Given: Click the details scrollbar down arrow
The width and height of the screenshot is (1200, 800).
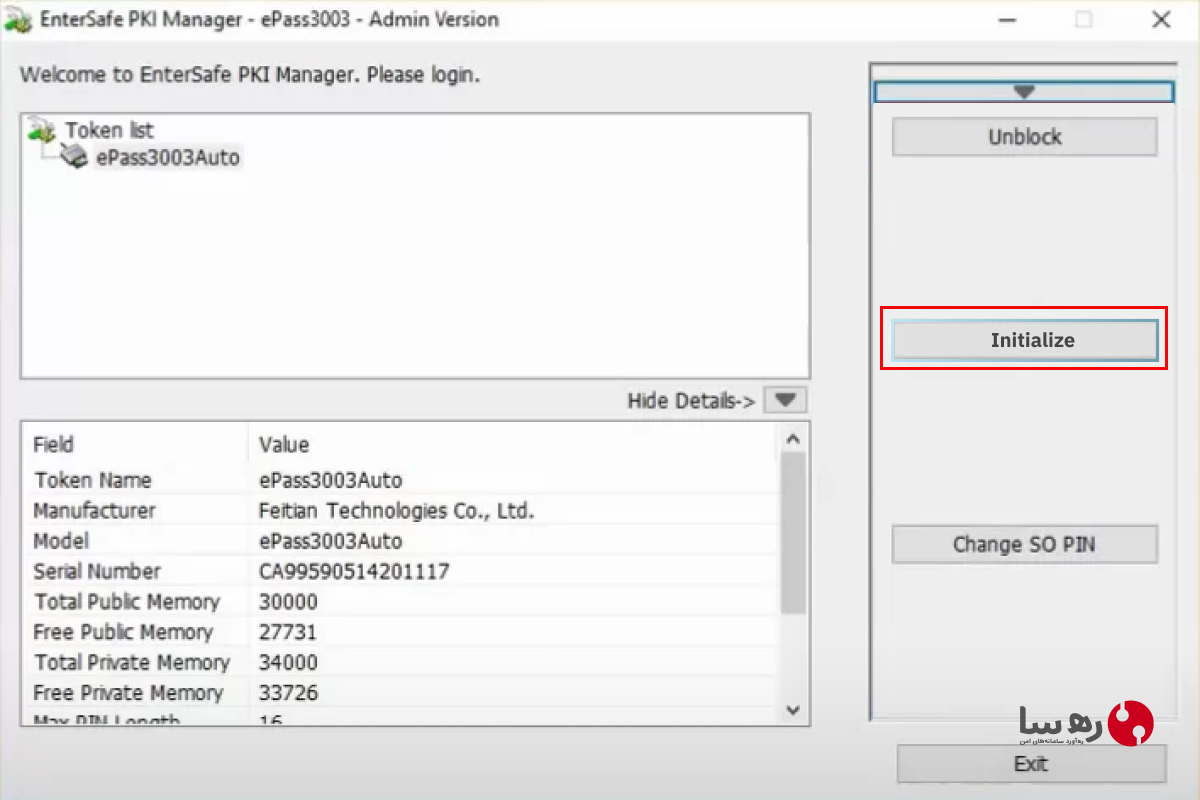Looking at the screenshot, I should pos(793,710).
